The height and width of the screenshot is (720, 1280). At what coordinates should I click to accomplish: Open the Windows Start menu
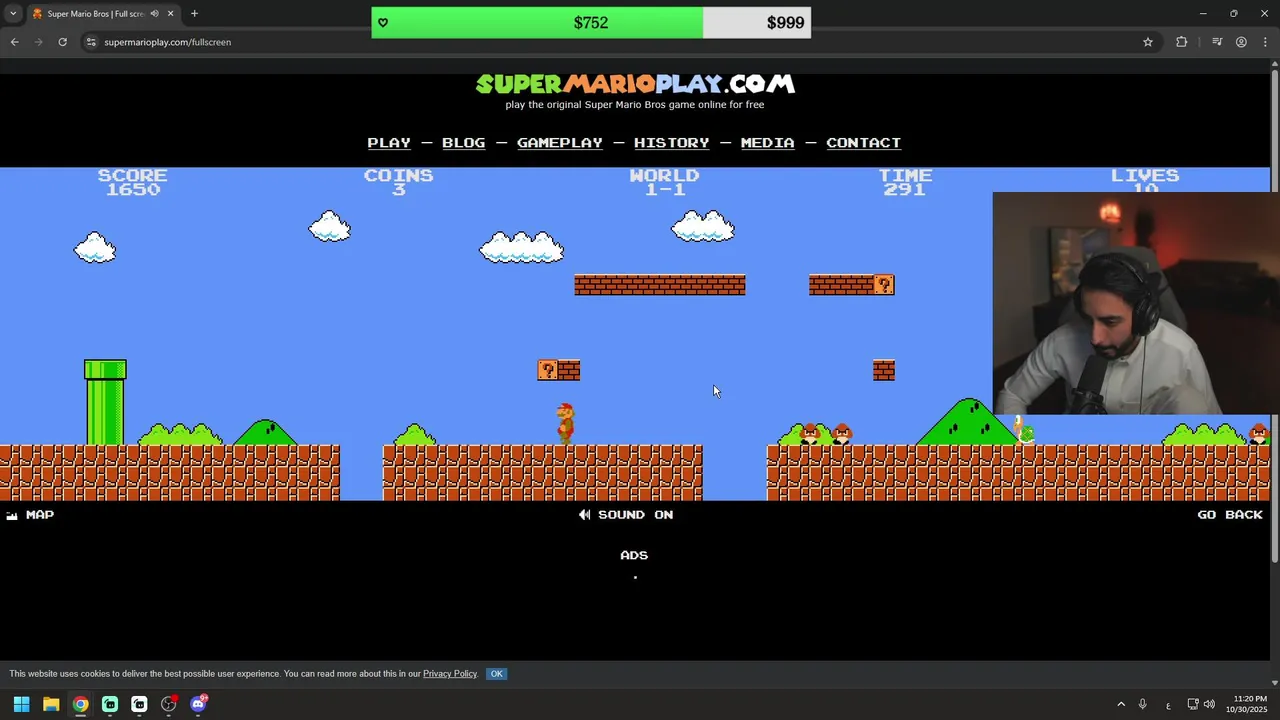pos(22,704)
